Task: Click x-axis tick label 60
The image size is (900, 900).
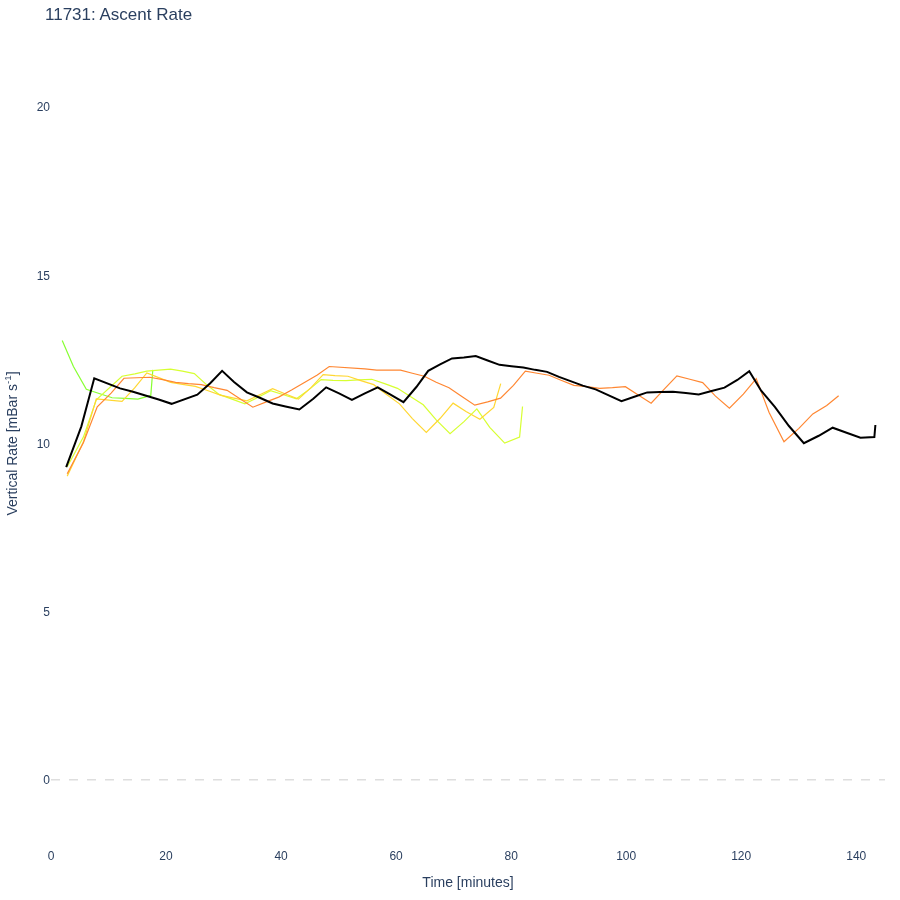Action: coord(396,856)
